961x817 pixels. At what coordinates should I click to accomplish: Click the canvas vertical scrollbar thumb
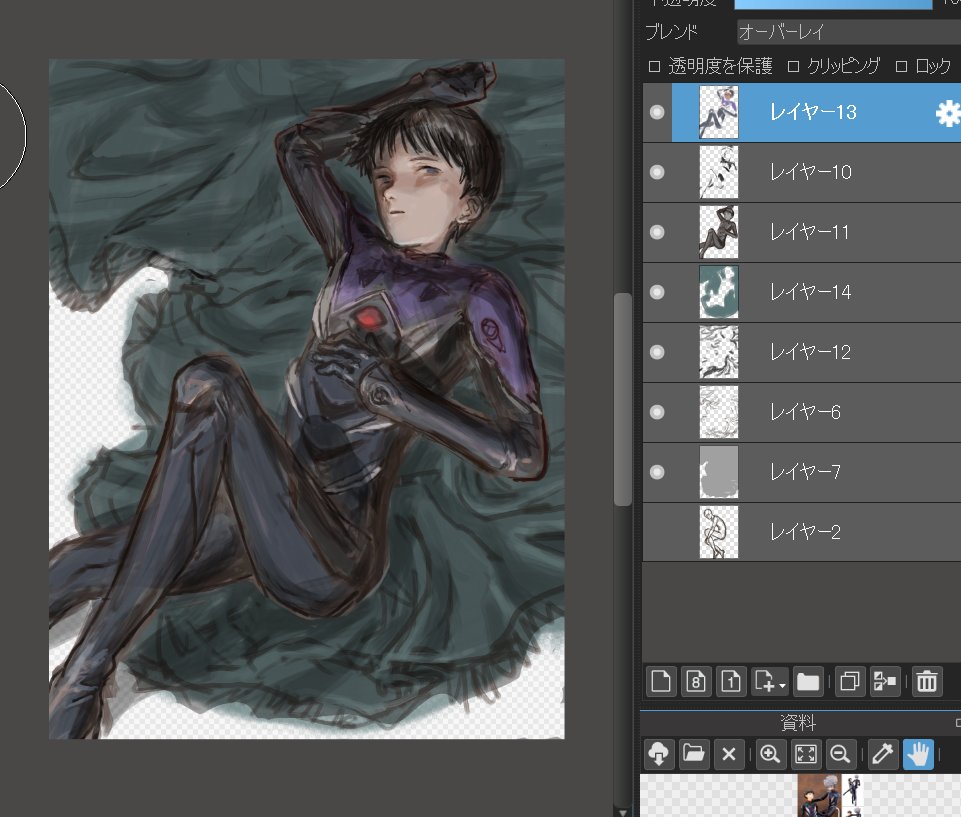point(623,400)
